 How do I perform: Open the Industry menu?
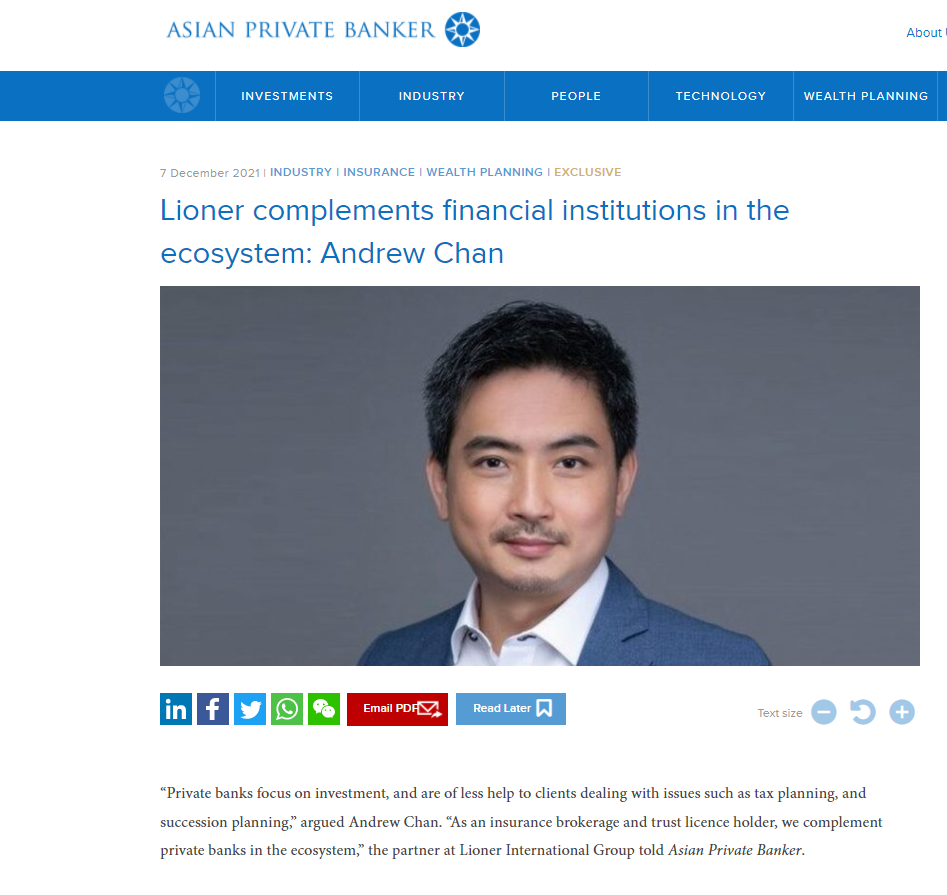pos(432,96)
